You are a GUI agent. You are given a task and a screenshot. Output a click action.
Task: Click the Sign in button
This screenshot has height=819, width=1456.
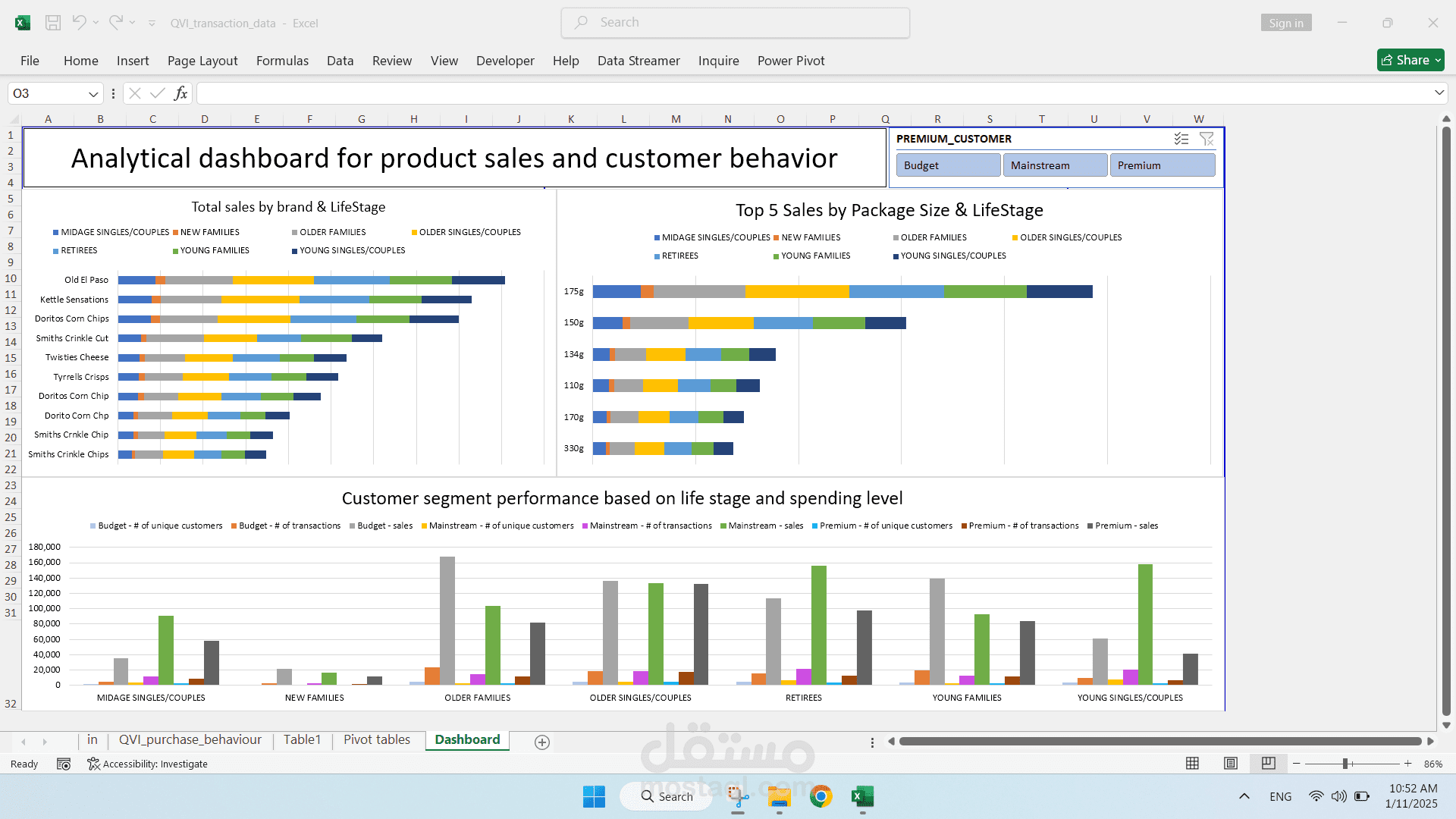coord(1285,23)
